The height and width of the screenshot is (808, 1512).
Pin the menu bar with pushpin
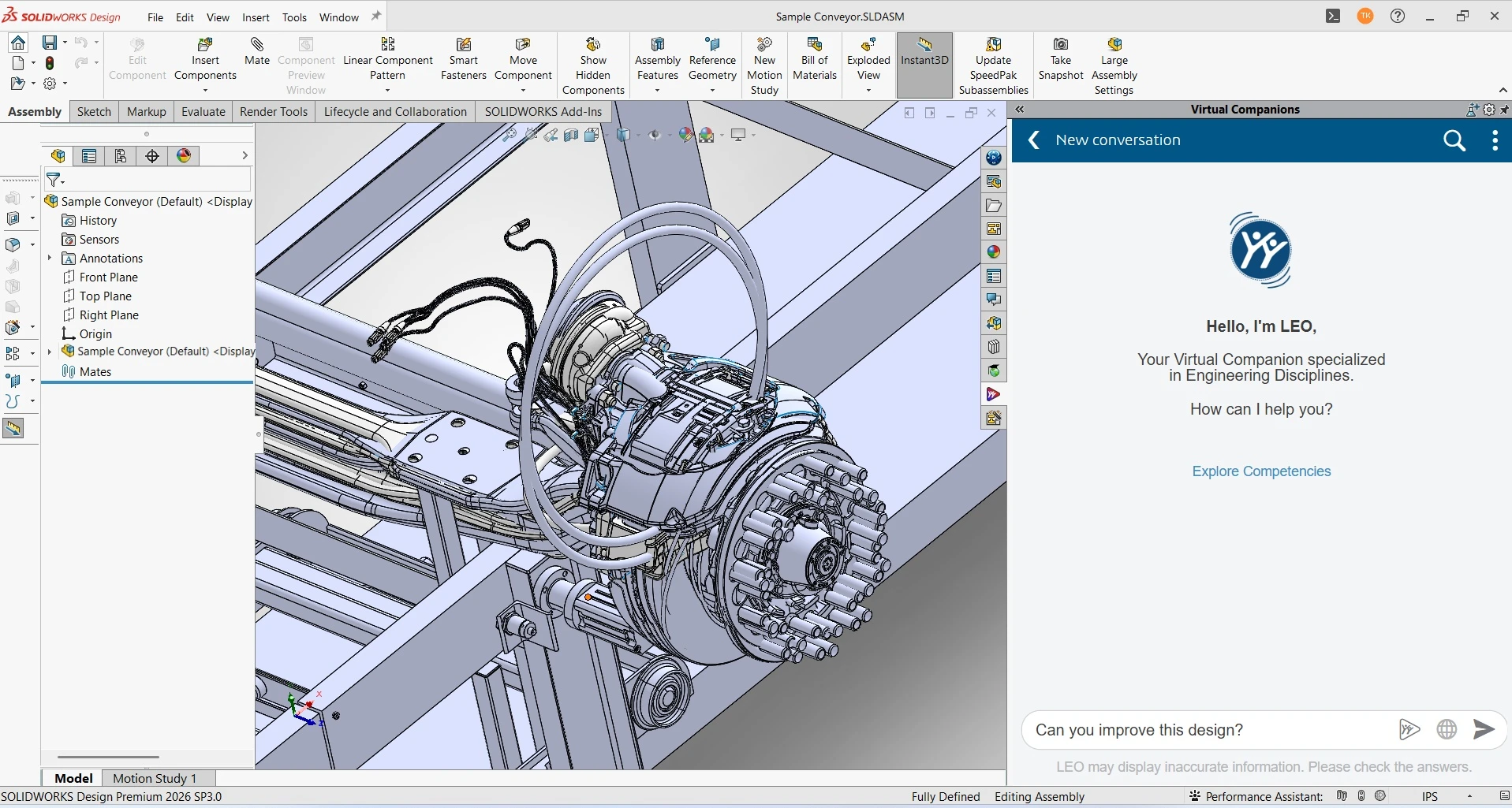coord(376,16)
